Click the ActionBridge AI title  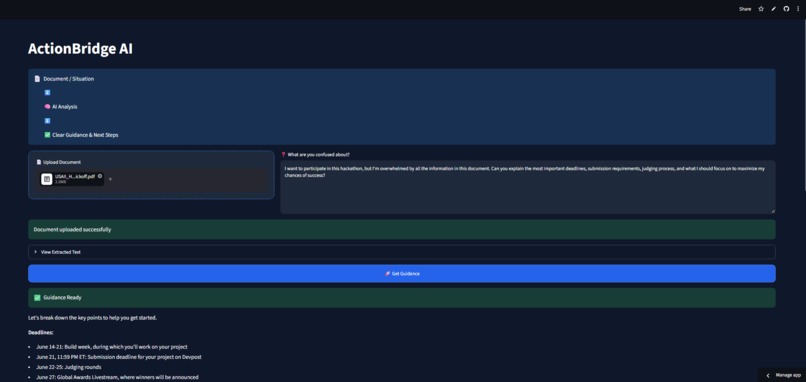click(80, 48)
